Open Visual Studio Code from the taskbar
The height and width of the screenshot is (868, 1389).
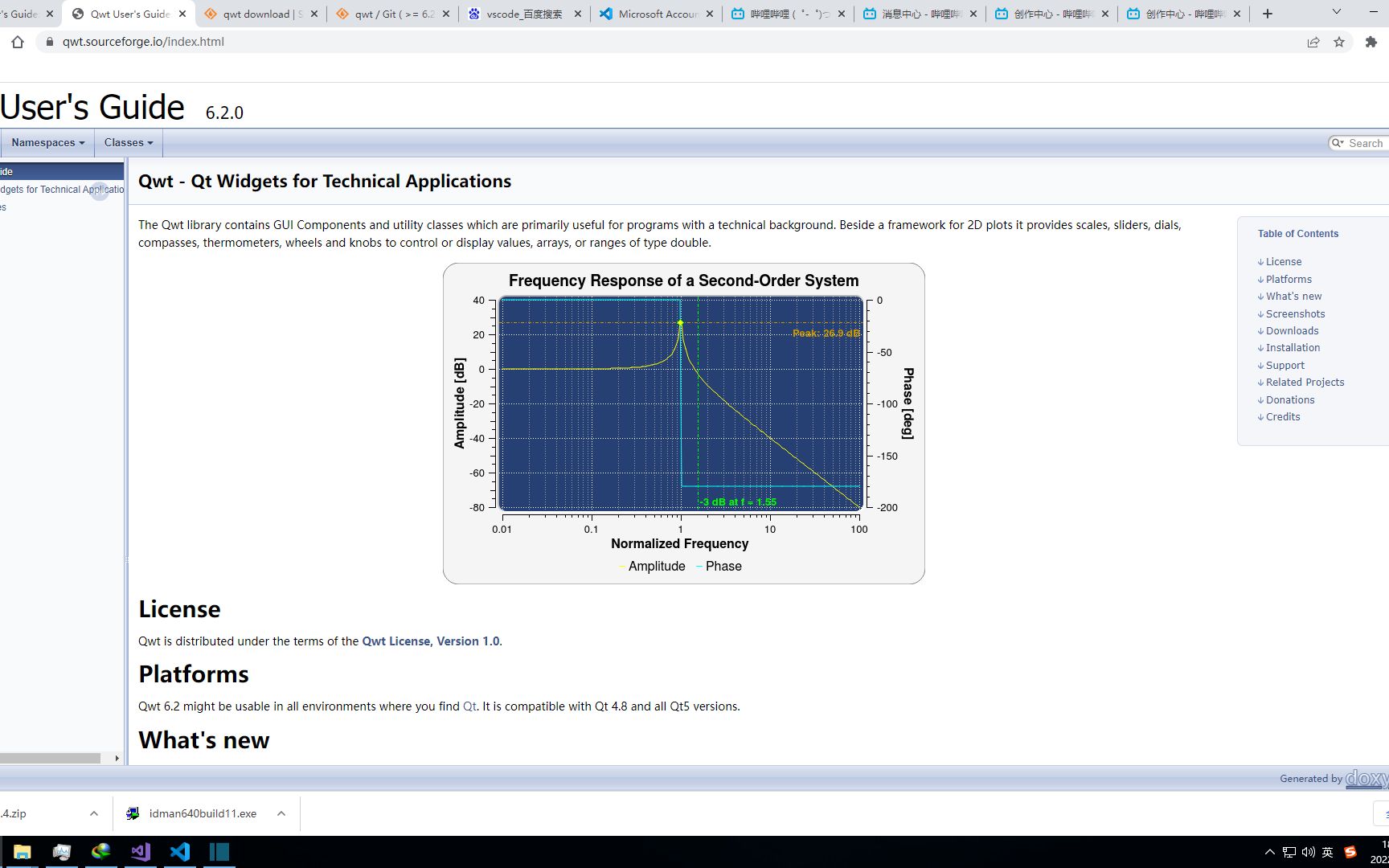180,852
